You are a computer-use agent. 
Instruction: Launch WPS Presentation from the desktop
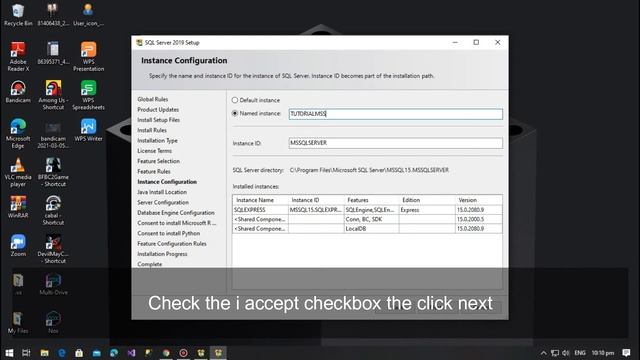pos(88,57)
